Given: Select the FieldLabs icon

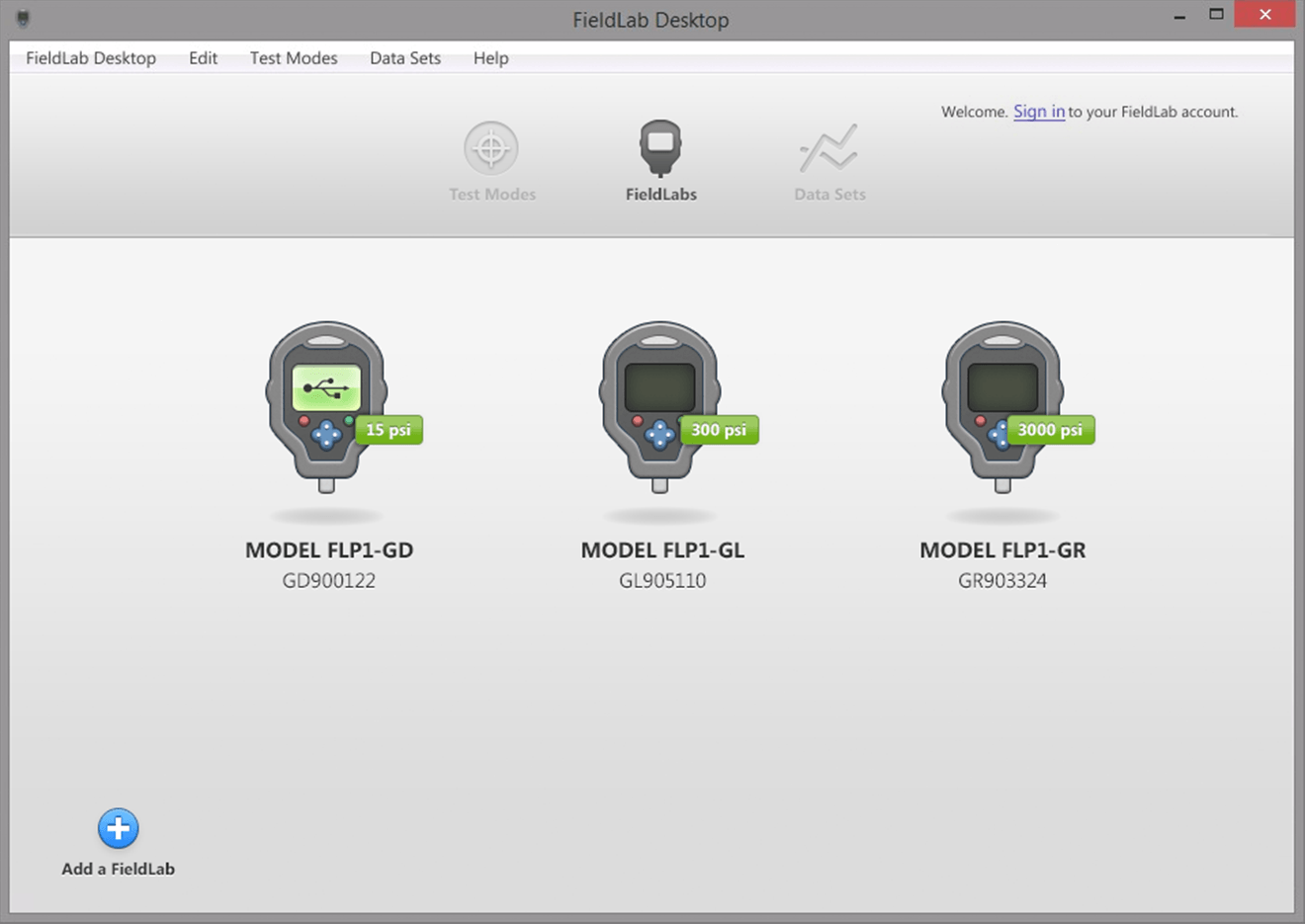Looking at the screenshot, I should click(x=660, y=158).
